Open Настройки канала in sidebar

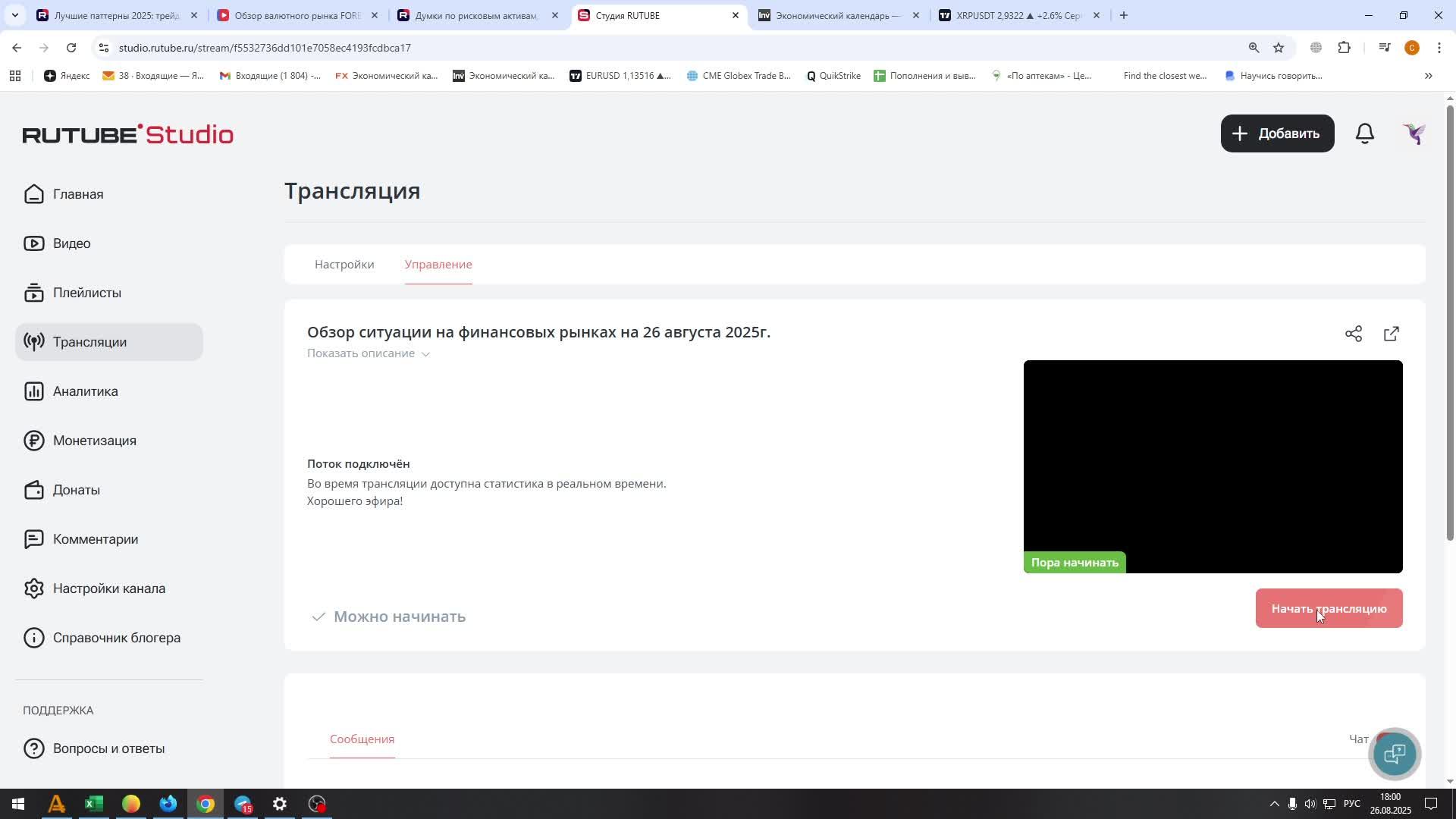click(108, 588)
